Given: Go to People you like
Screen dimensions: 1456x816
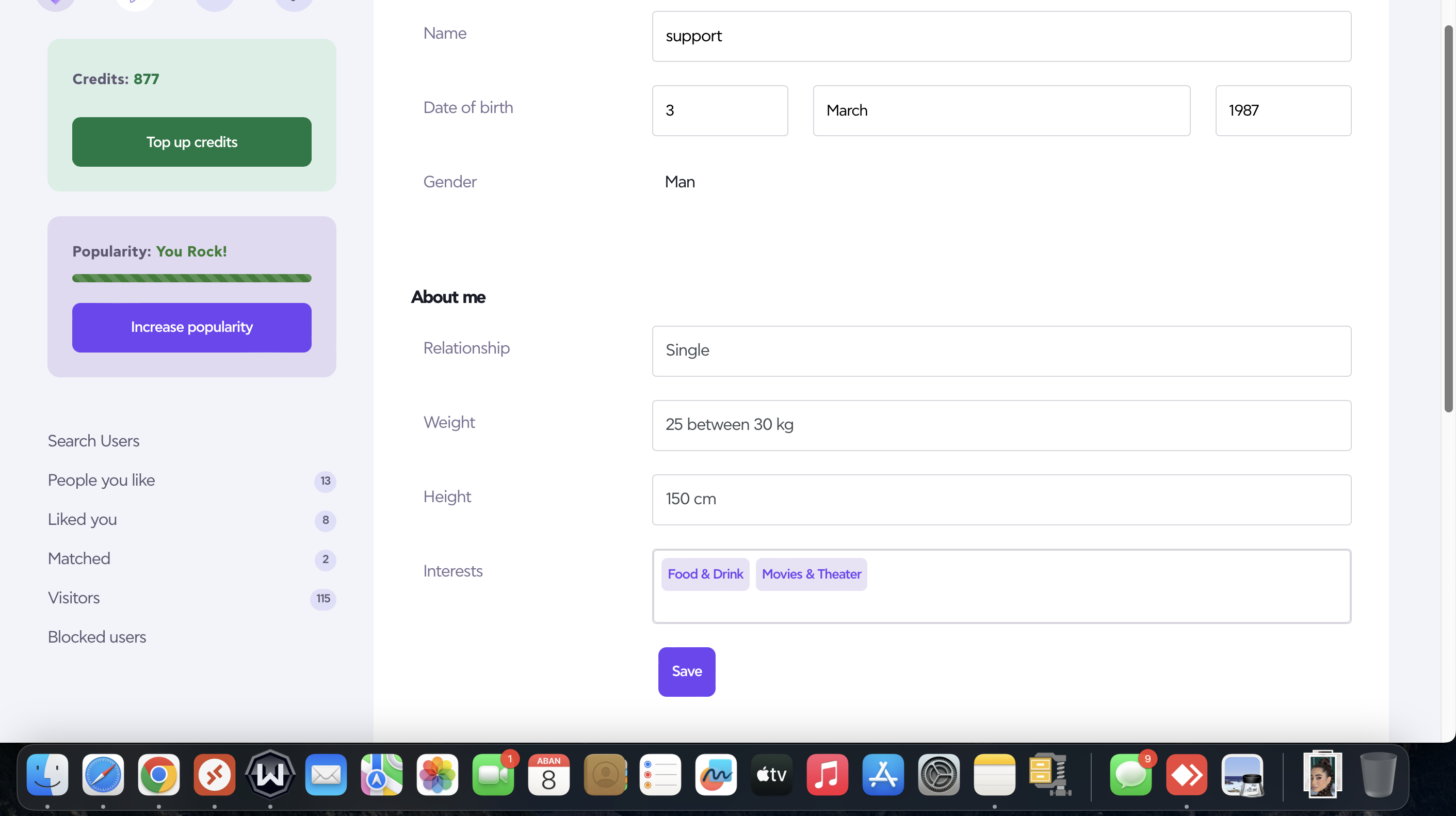Looking at the screenshot, I should [x=102, y=480].
